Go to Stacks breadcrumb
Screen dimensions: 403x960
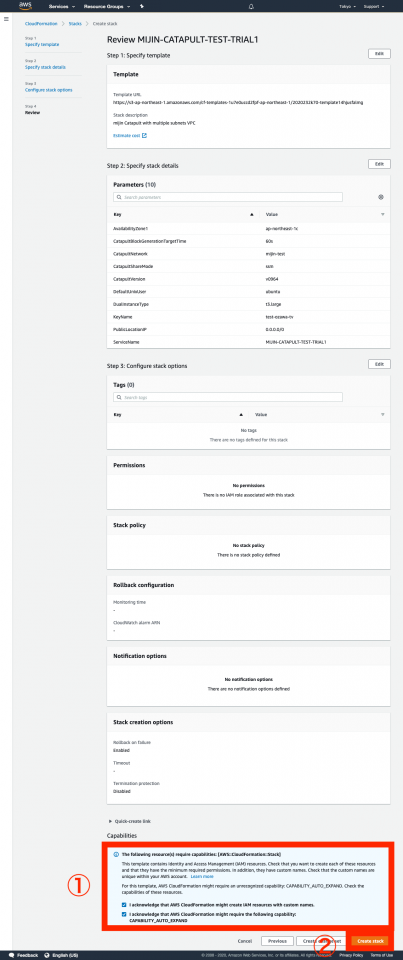[x=75, y=23]
